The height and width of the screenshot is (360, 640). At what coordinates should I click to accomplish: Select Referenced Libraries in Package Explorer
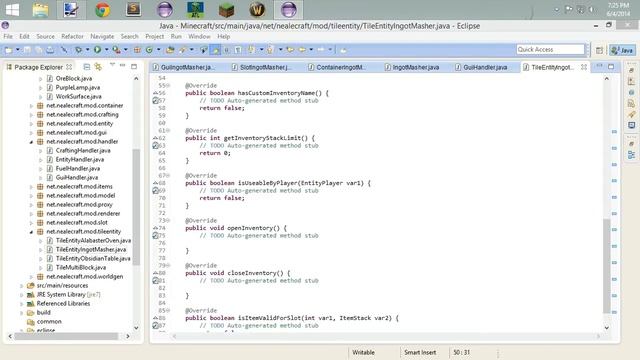pyautogui.click(x=63, y=304)
